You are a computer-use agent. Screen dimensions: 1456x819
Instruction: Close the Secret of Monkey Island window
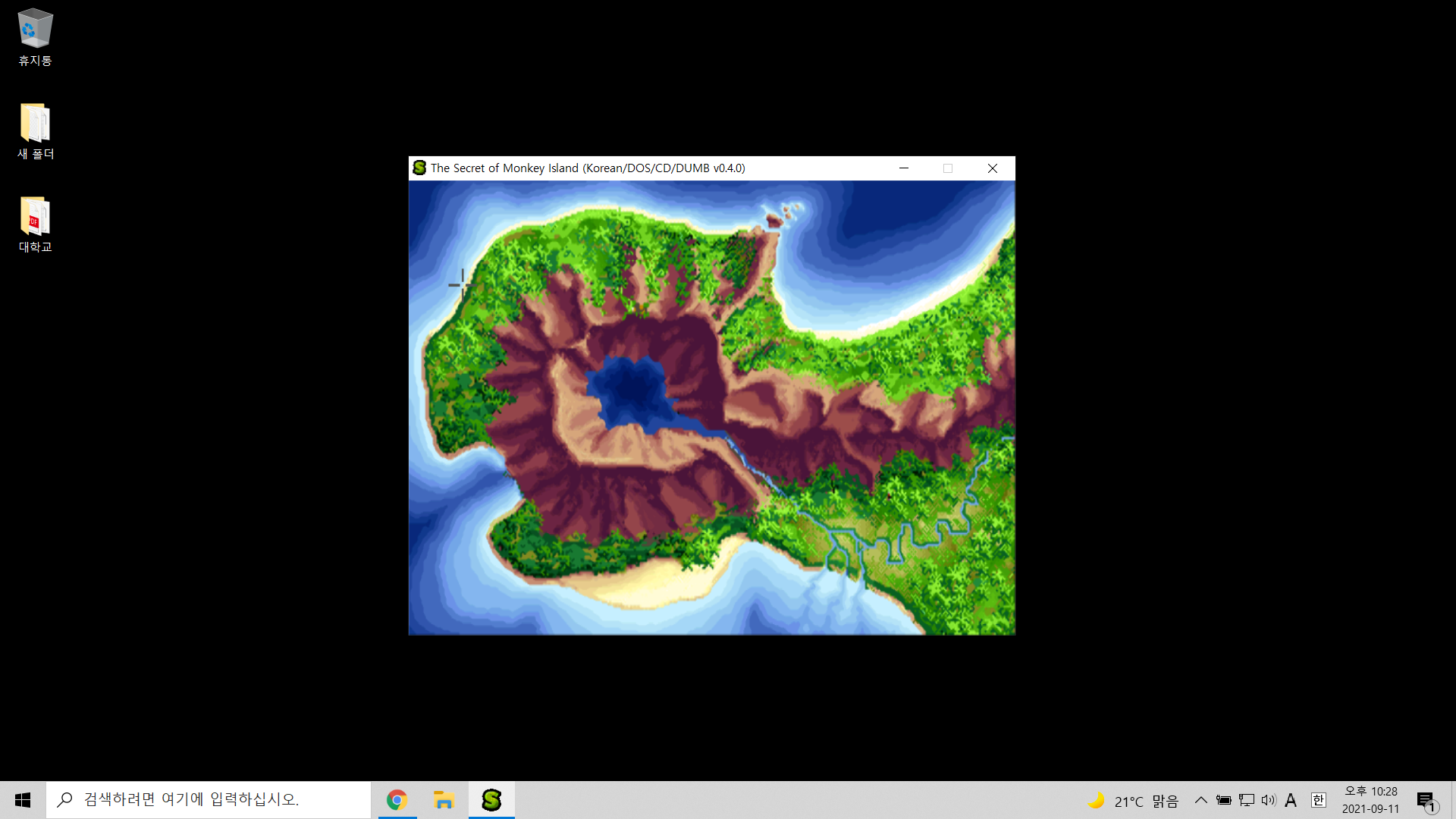(x=993, y=168)
